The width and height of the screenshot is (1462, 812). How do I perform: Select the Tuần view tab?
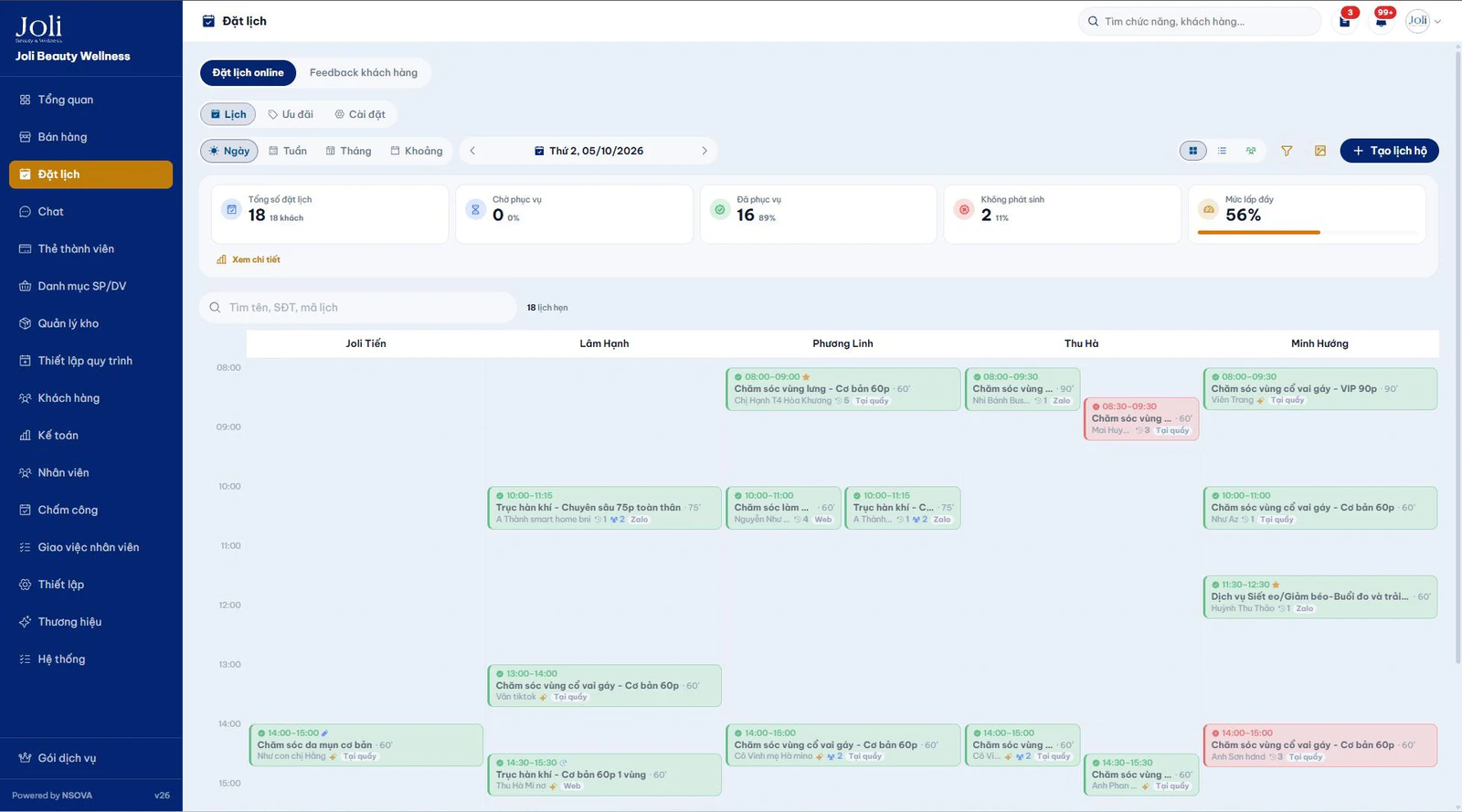[x=288, y=151]
